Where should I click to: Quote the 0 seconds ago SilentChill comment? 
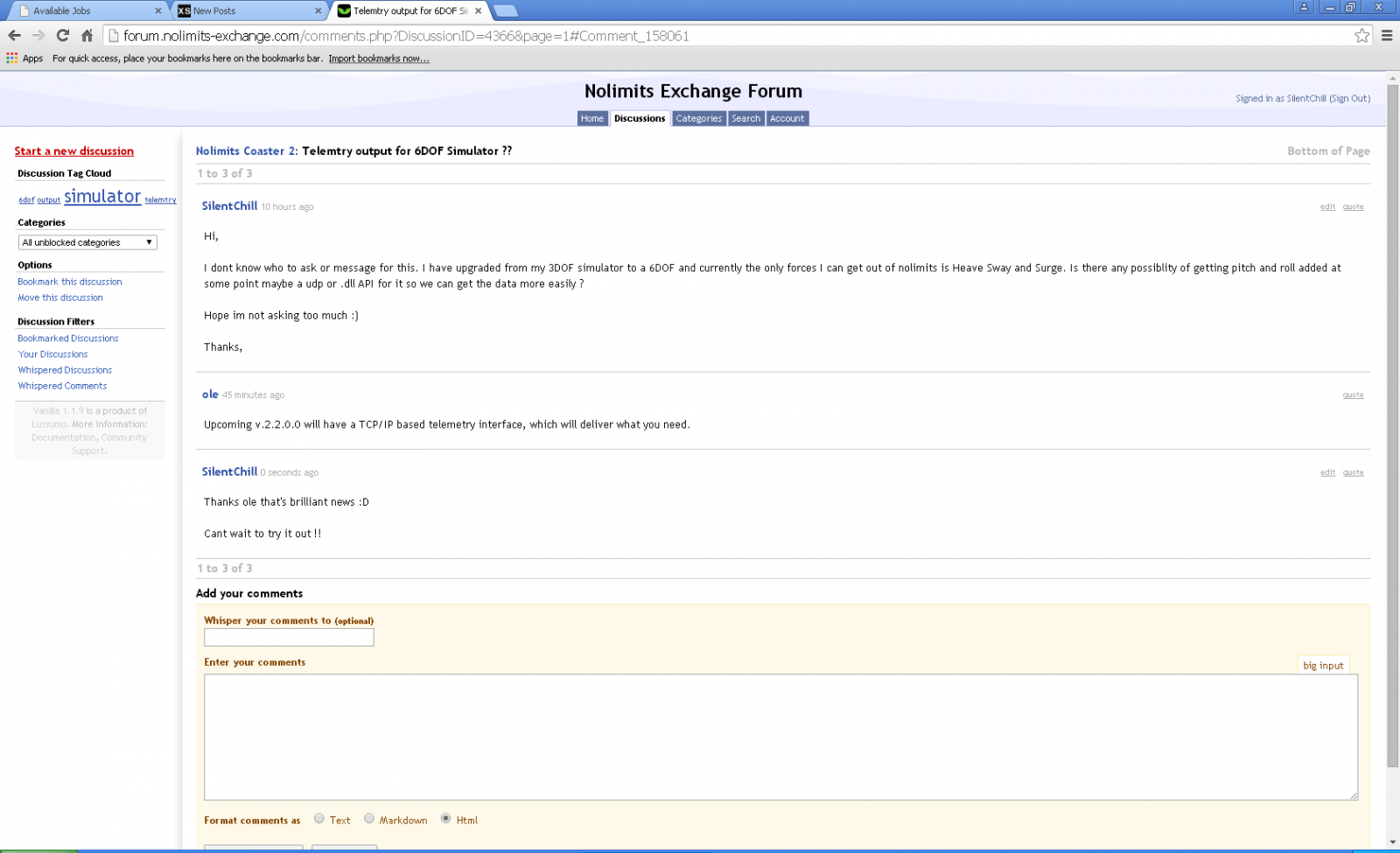point(1353,472)
